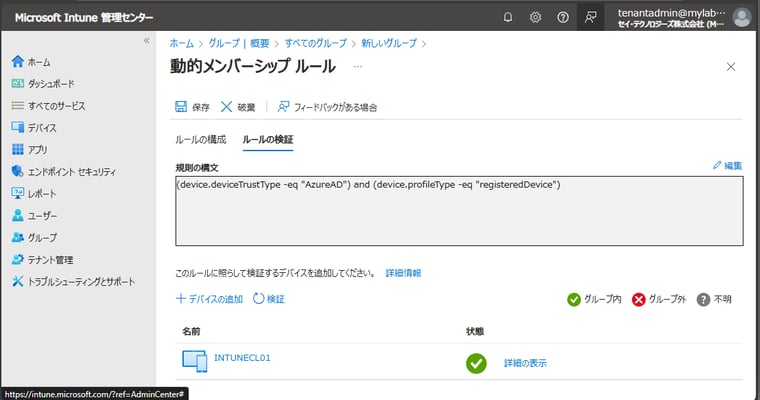Open エンドポイント セキュリティ in sidebar
The image size is (760, 400).
pyautogui.click(x=64, y=172)
